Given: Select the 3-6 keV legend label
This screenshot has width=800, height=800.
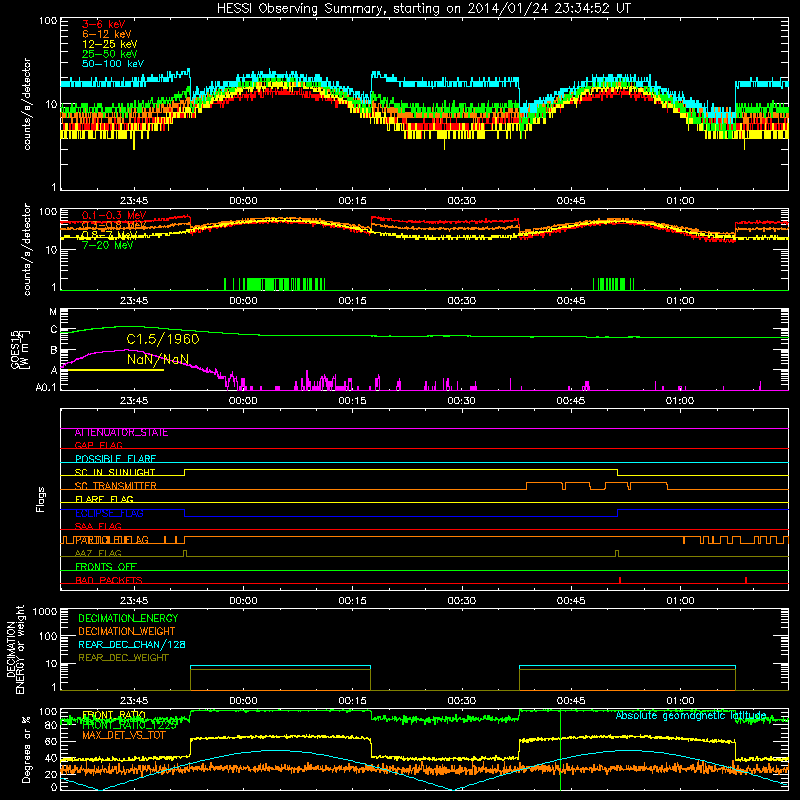Looking at the screenshot, I should click(103, 24).
